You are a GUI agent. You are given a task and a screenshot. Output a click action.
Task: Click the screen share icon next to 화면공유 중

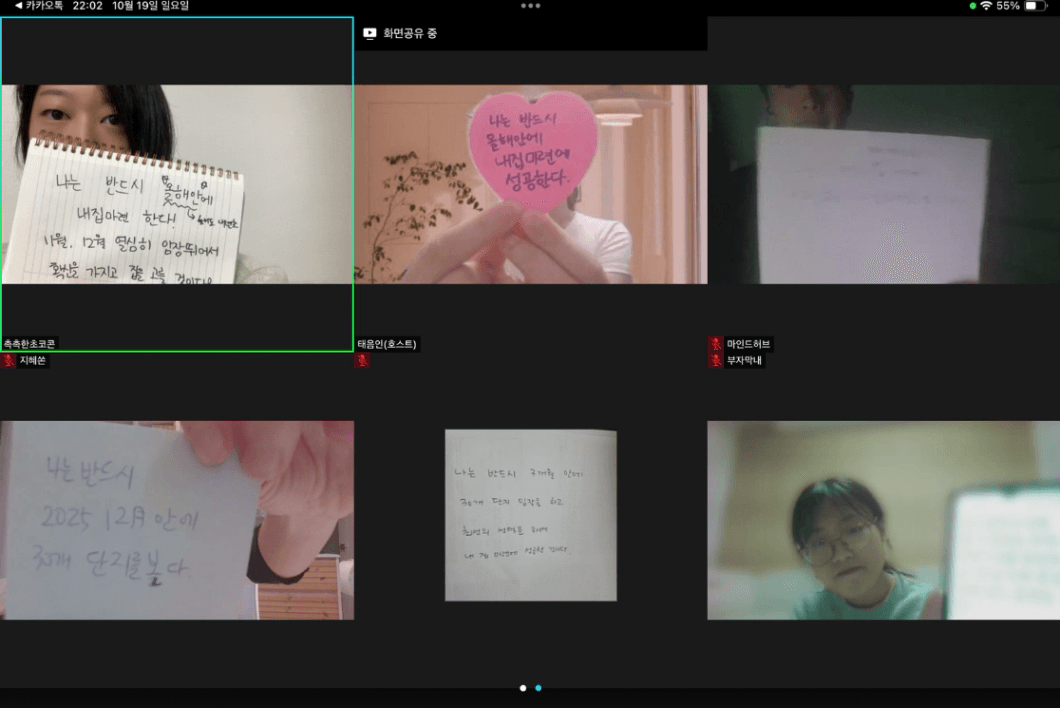click(370, 33)
